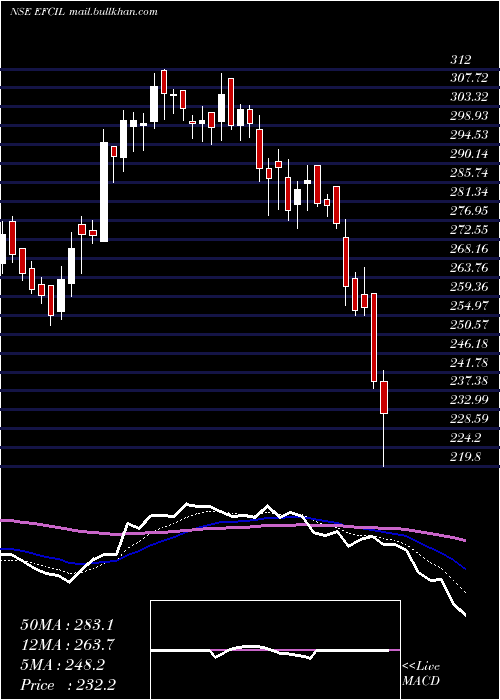Click the 228.59 price axis label
This screenshot has height=700, width=500.
point(469,419)
